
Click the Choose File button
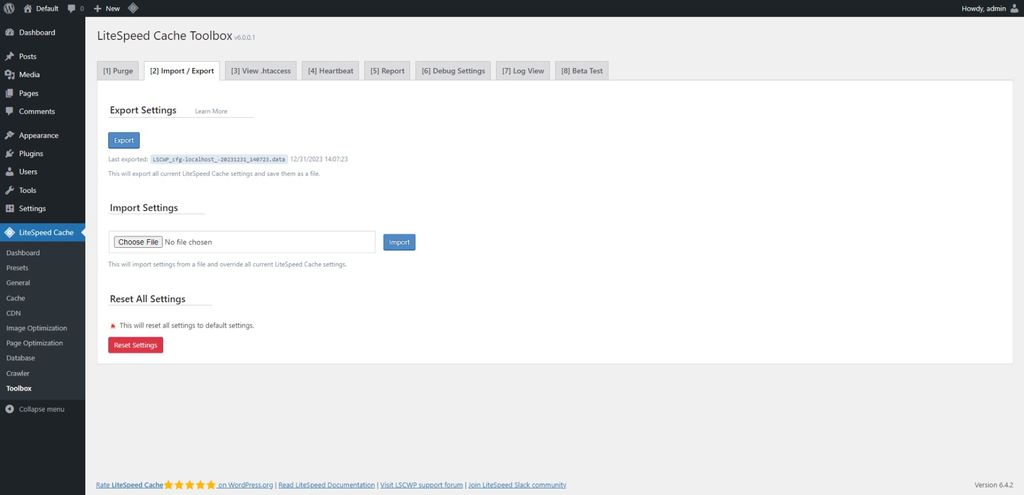pyautogui.click(x=138, y=242)
